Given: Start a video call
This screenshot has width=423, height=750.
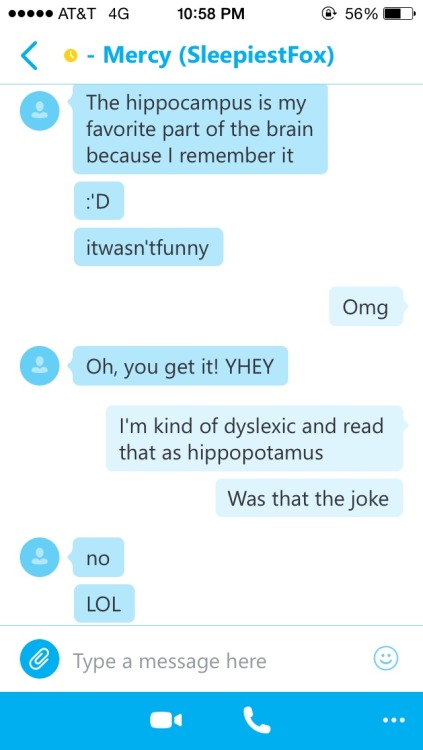Looking at the screenshot, I should [166, 720].
